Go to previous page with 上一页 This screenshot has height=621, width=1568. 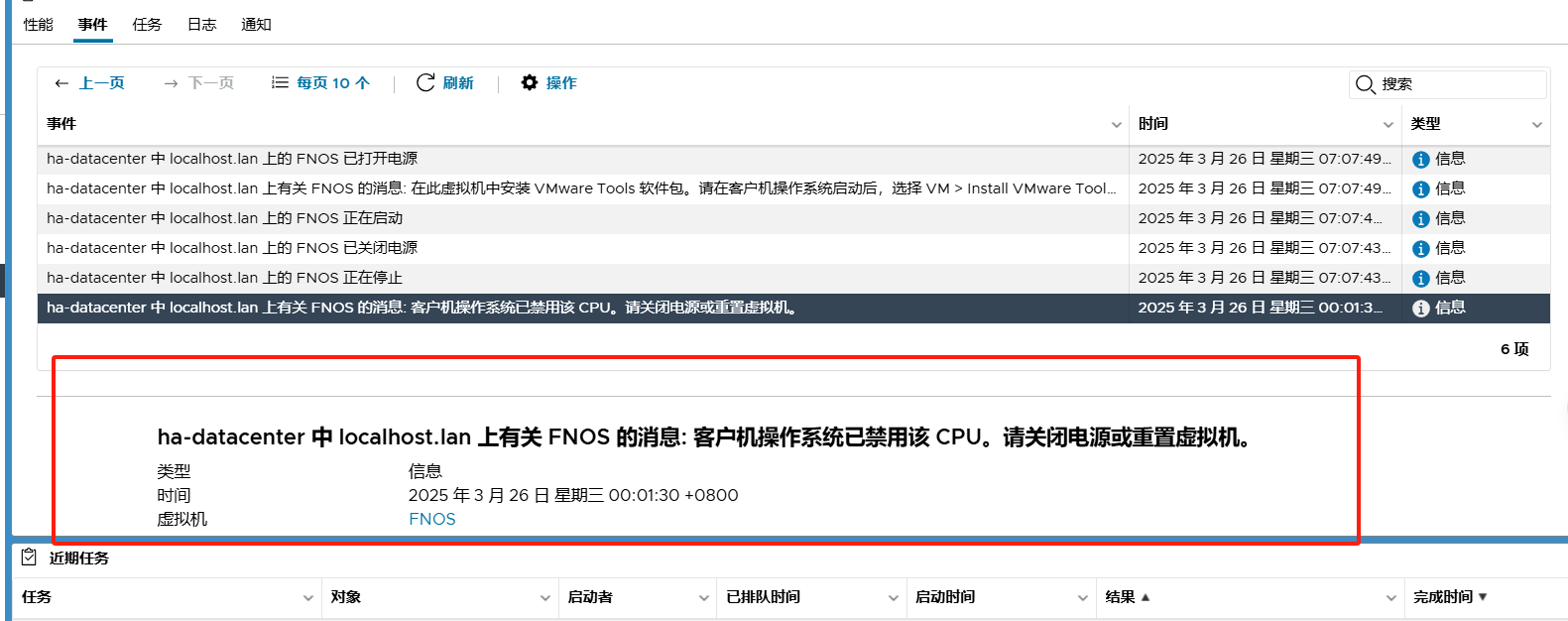pos(89,83)
